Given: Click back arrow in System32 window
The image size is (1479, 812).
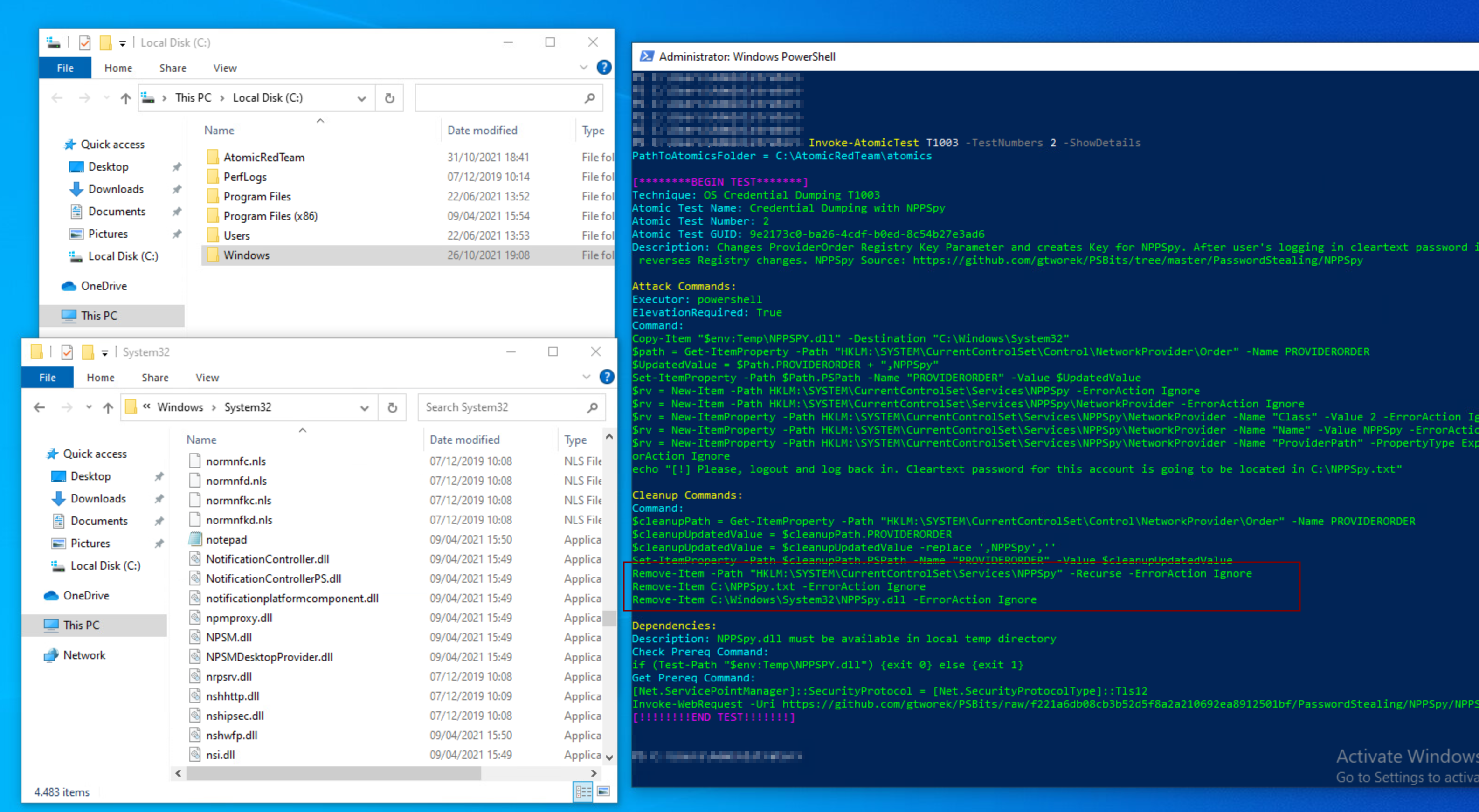Looking at the screenshot, I should (39, 407).
